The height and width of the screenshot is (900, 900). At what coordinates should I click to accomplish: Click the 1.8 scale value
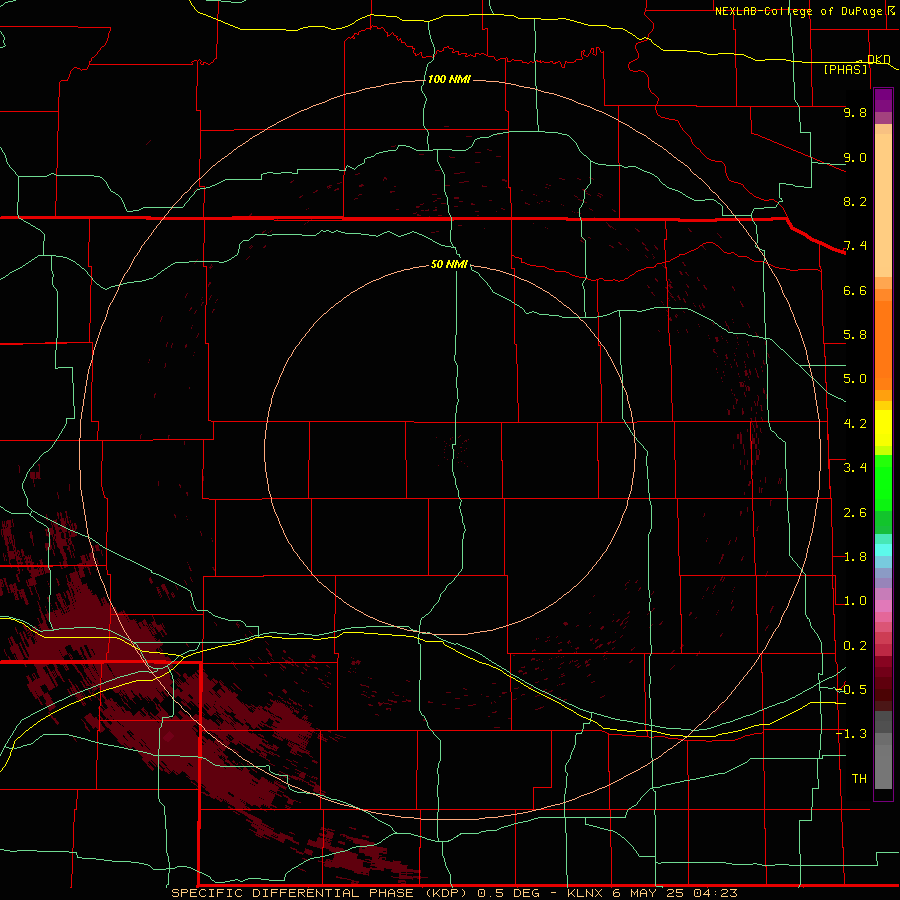click(x=855, y=557)
